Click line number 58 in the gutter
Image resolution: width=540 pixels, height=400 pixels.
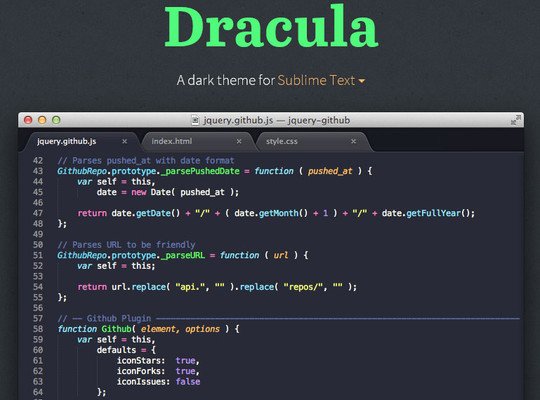pyautogui.click(x=38, y=329)
